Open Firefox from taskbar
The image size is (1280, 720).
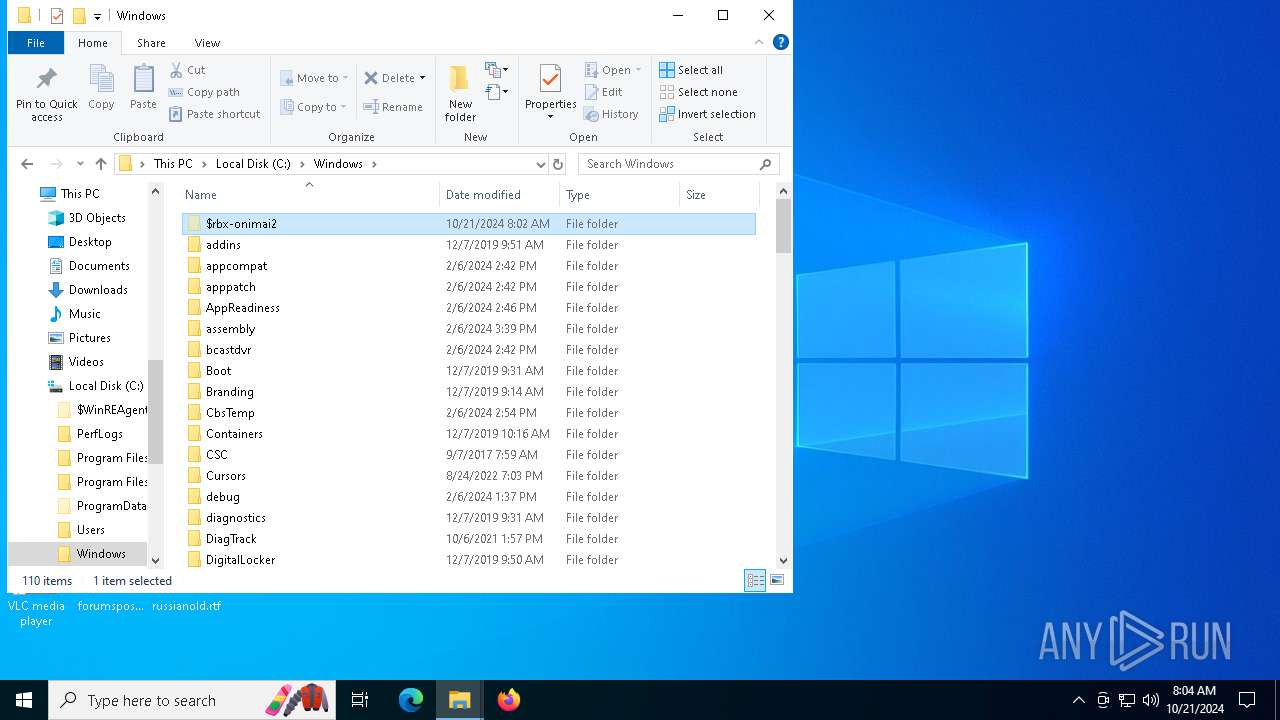509,700
